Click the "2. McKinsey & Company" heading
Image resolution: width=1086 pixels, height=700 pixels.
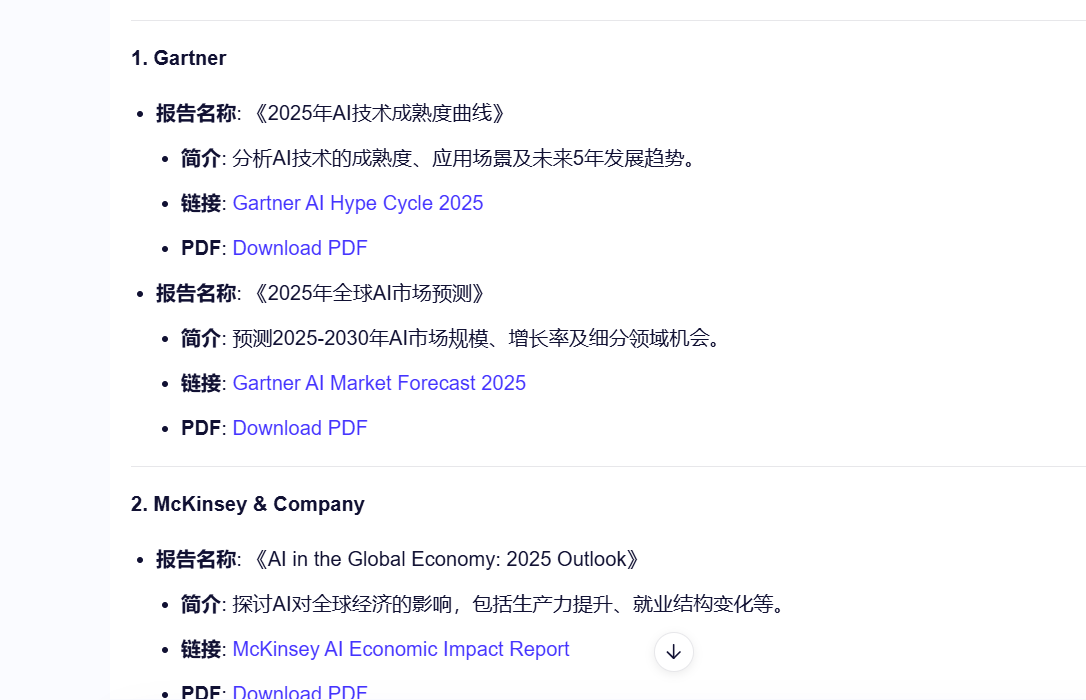247,504
